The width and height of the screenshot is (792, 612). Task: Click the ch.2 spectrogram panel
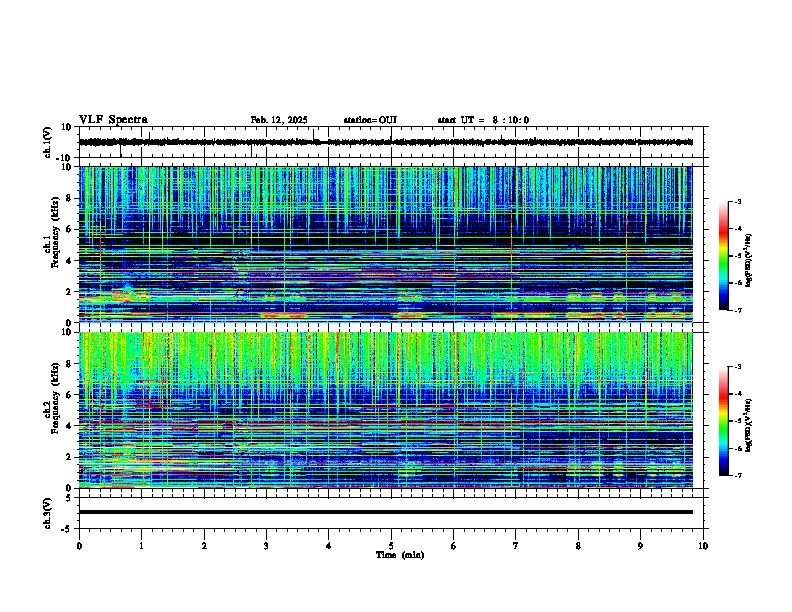[385, 410]
